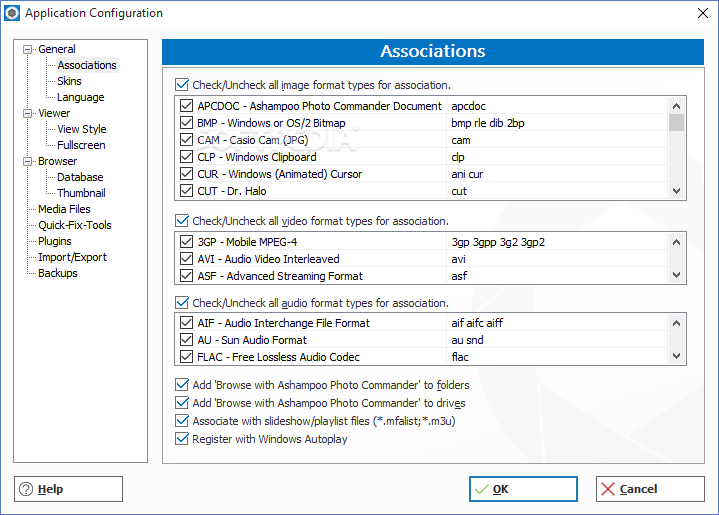Image resolution: width=719 pixels, height=515 pixels.
Task: Click image list scrollbar down arrow
Action: (676, 191)
